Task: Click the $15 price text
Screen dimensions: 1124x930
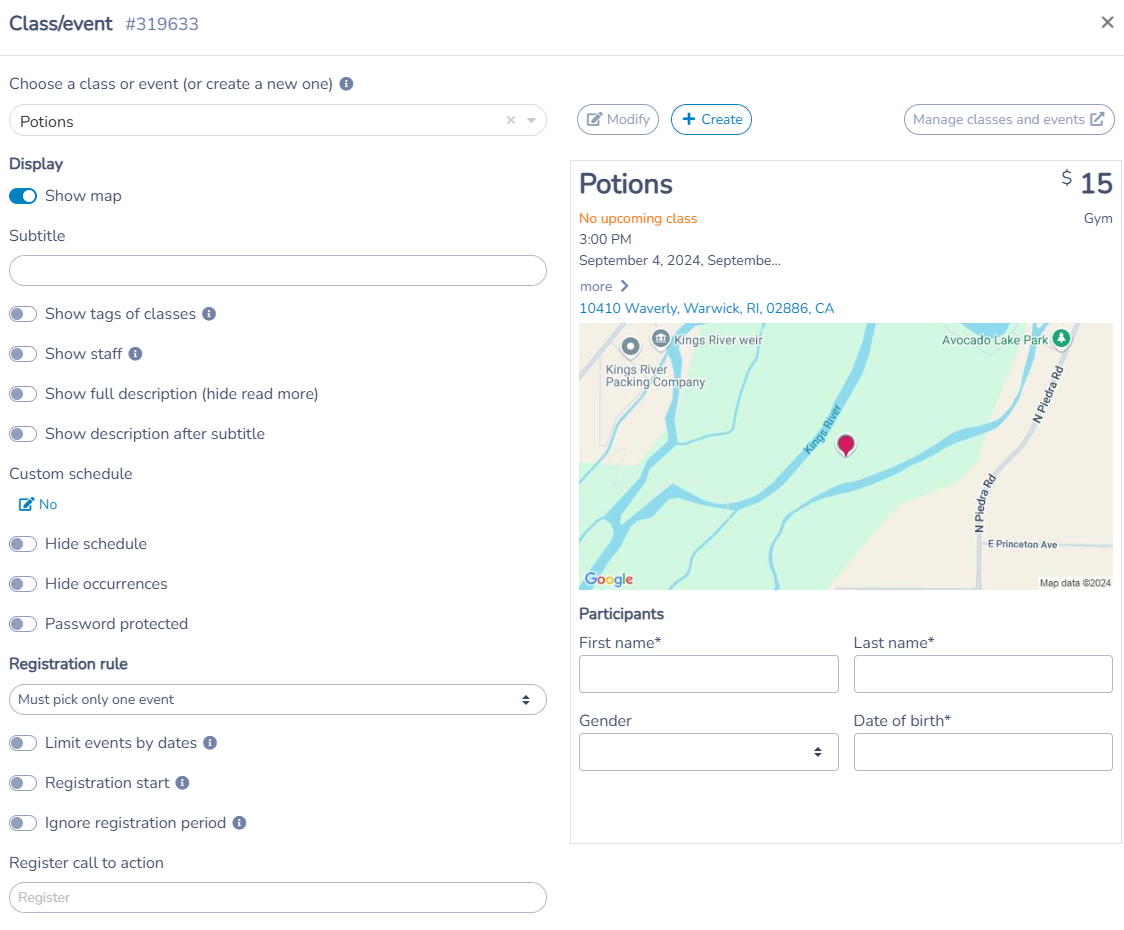Action: (1087, 183)
